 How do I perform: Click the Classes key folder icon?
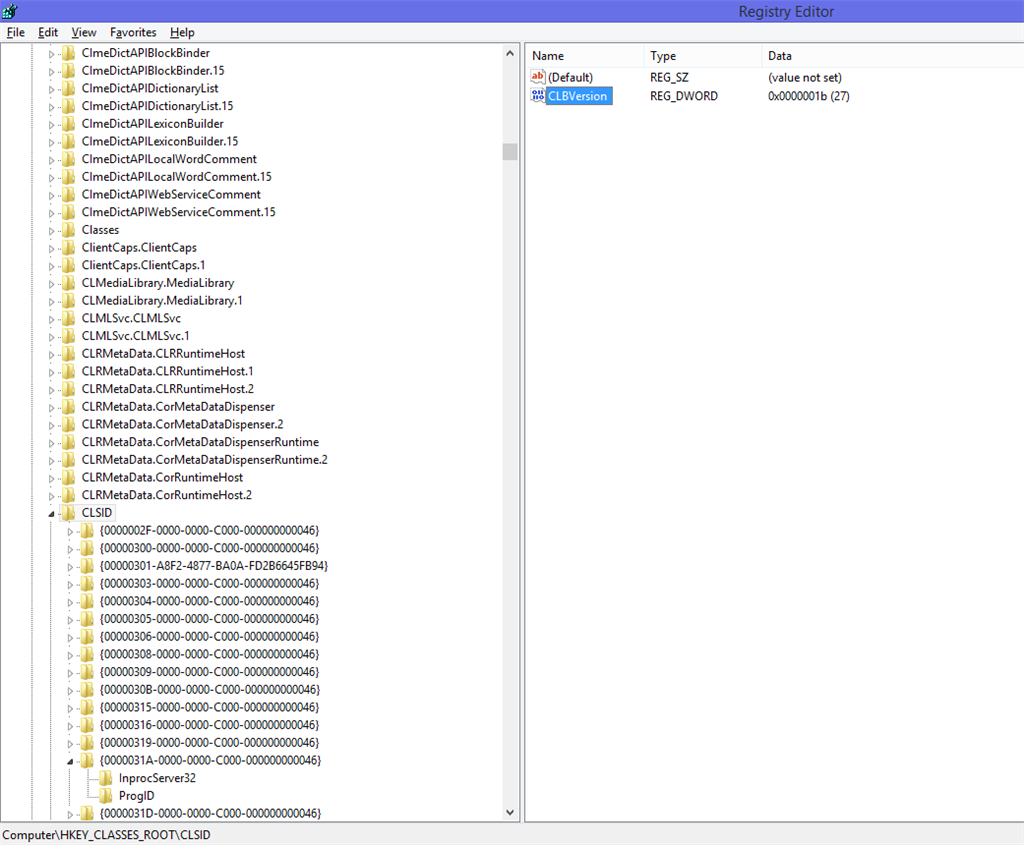69,230
